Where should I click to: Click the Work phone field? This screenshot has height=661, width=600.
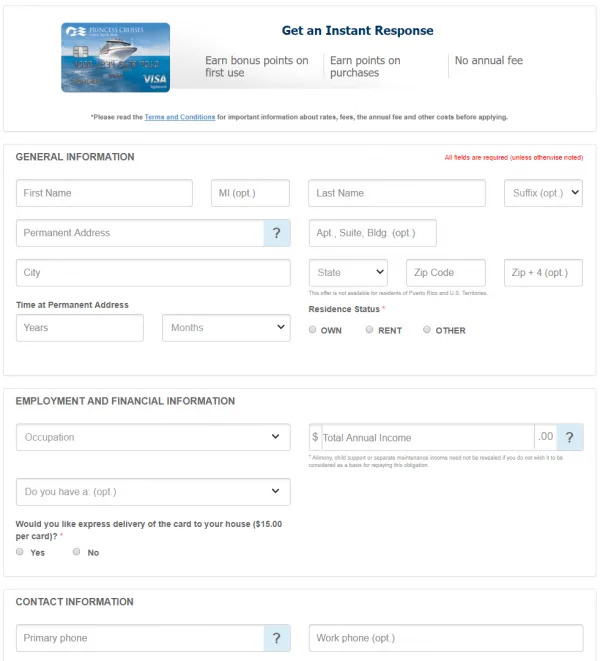(x=445, y=638)
